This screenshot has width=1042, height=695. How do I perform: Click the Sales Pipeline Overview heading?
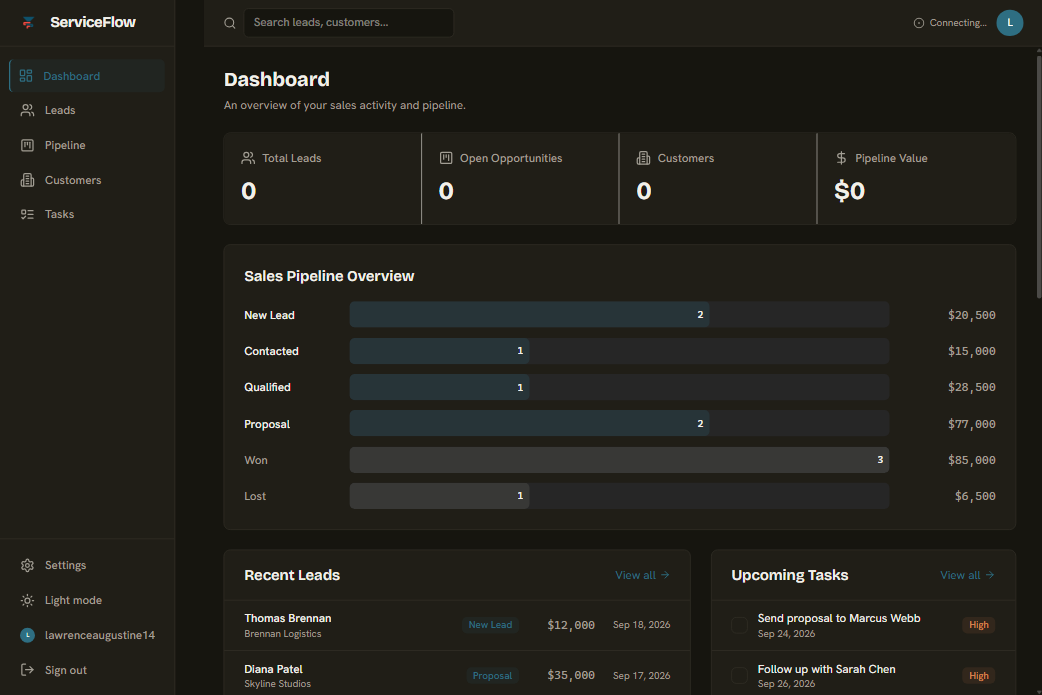329,276
